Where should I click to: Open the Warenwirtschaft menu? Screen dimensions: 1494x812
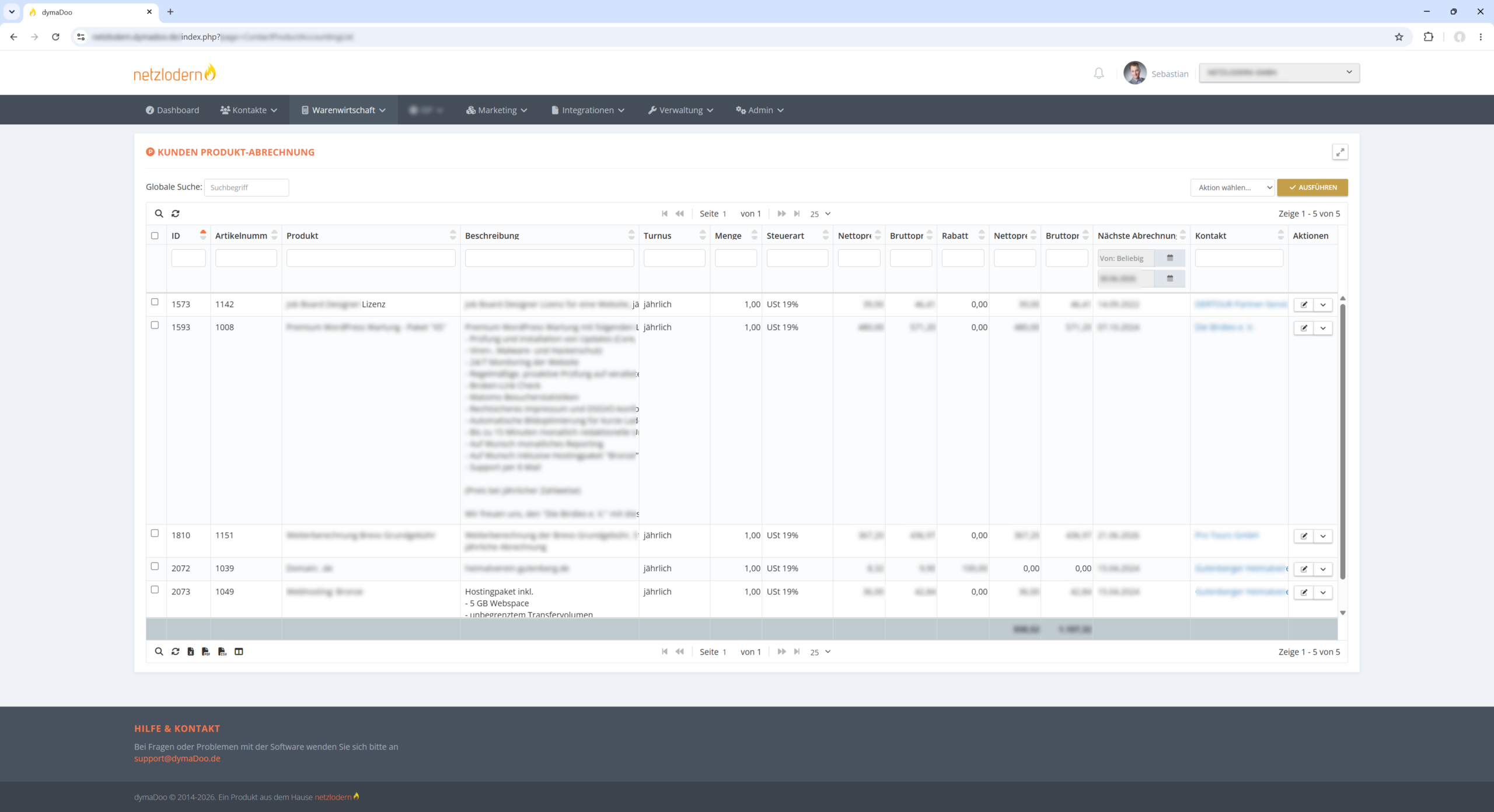coord(344,110)
